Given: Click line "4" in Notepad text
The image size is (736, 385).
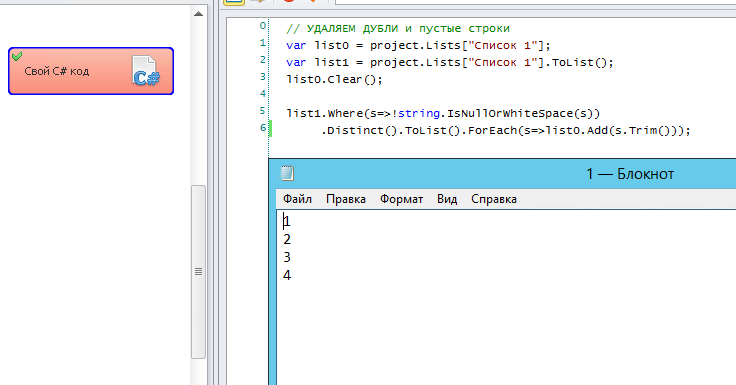Looking at the screenshot, I should pos(287,275).
